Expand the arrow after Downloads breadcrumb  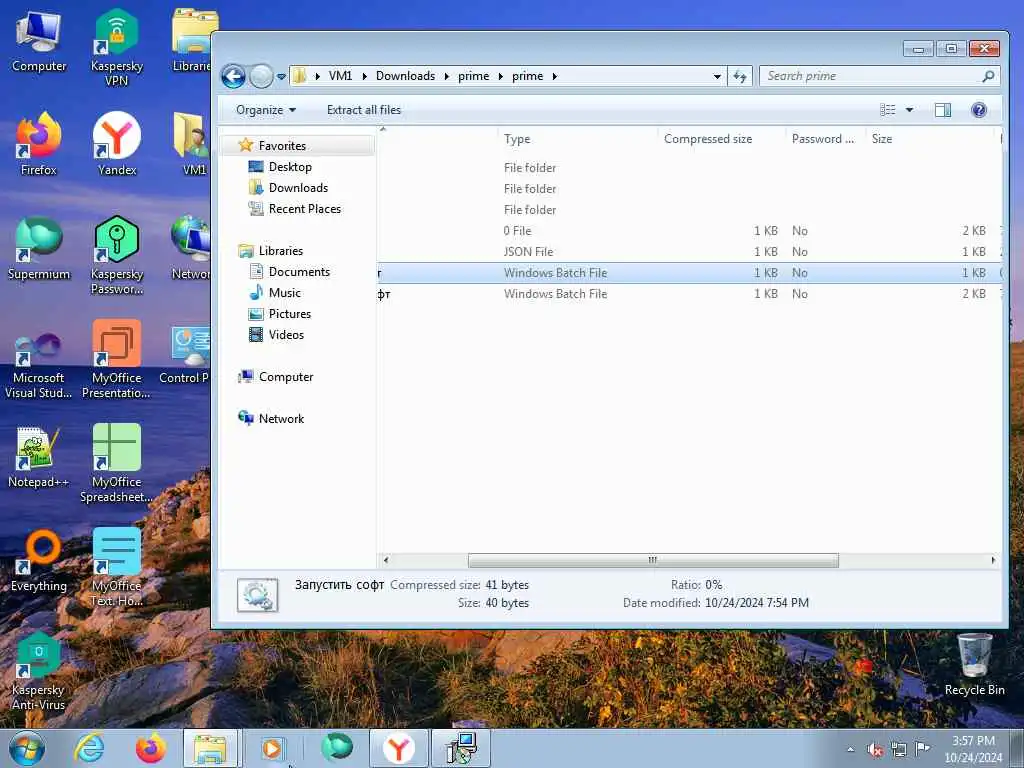click(x=447, y=76)
